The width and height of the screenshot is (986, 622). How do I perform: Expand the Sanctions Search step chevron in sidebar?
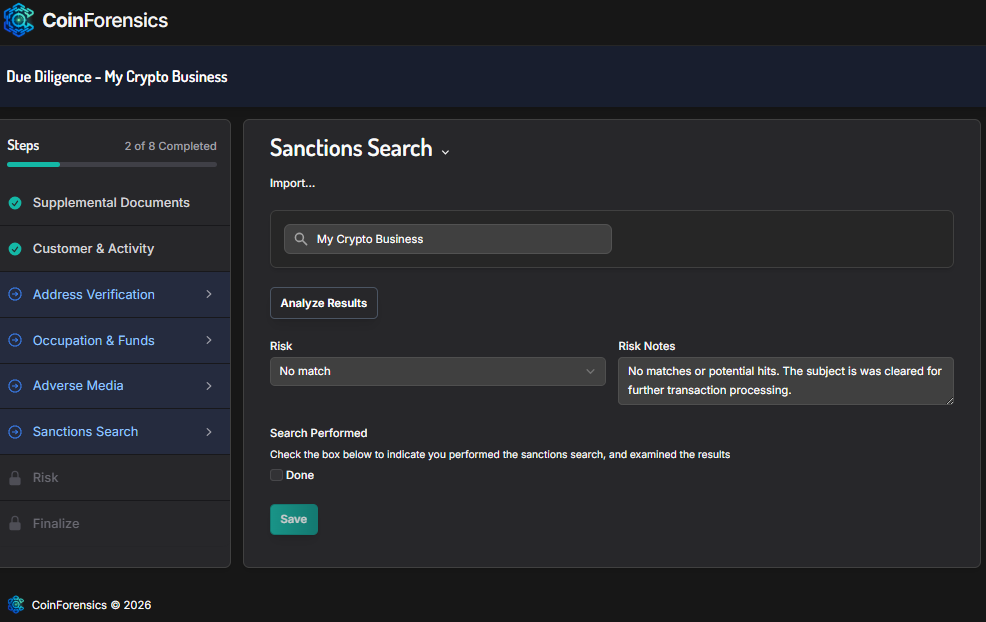coord(209,432)
